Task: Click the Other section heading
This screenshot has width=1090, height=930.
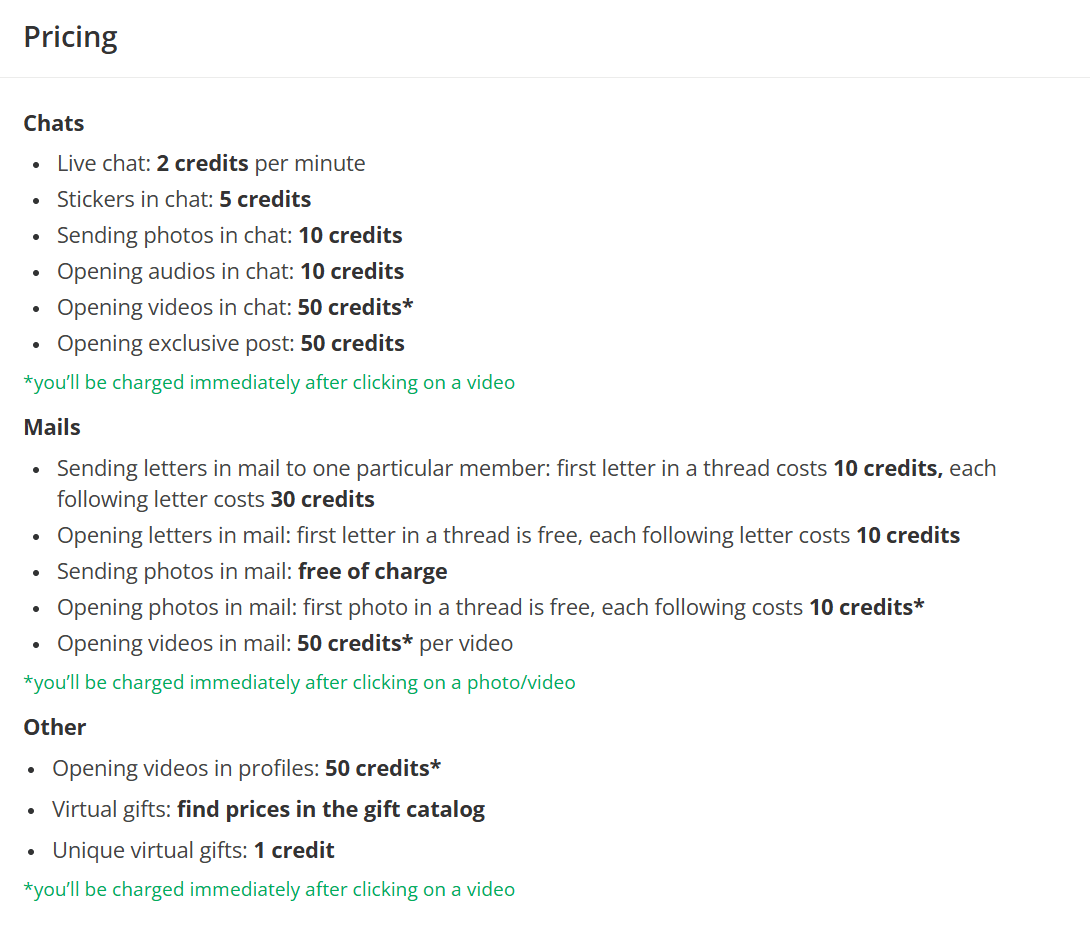Action: (x=55, y=727)
